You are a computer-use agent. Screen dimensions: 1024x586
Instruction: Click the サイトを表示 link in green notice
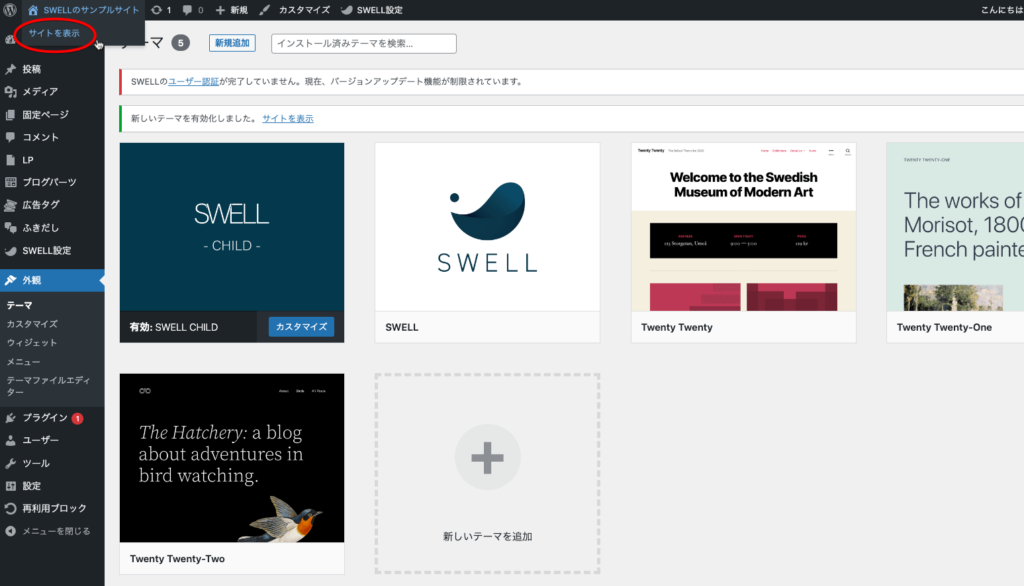287,118
